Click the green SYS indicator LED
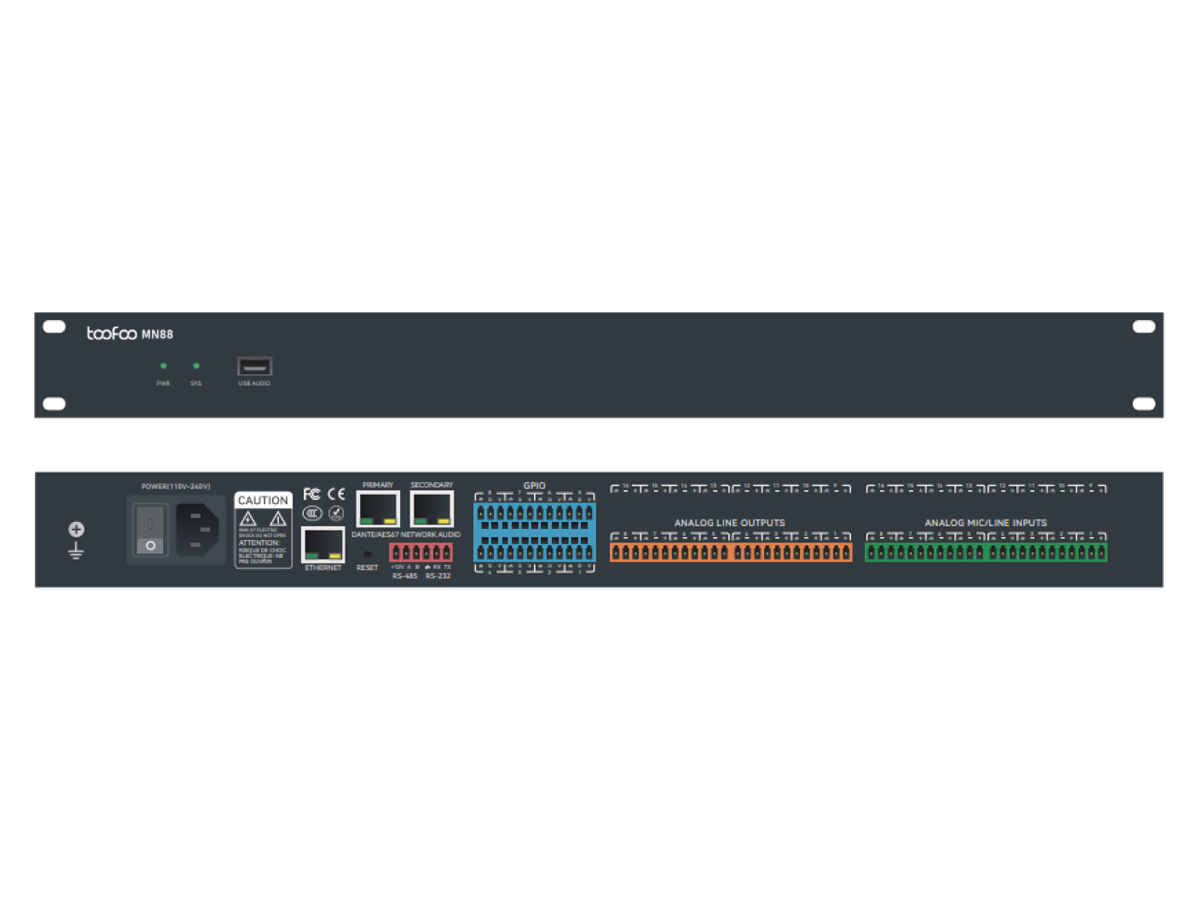 point(196,366)
